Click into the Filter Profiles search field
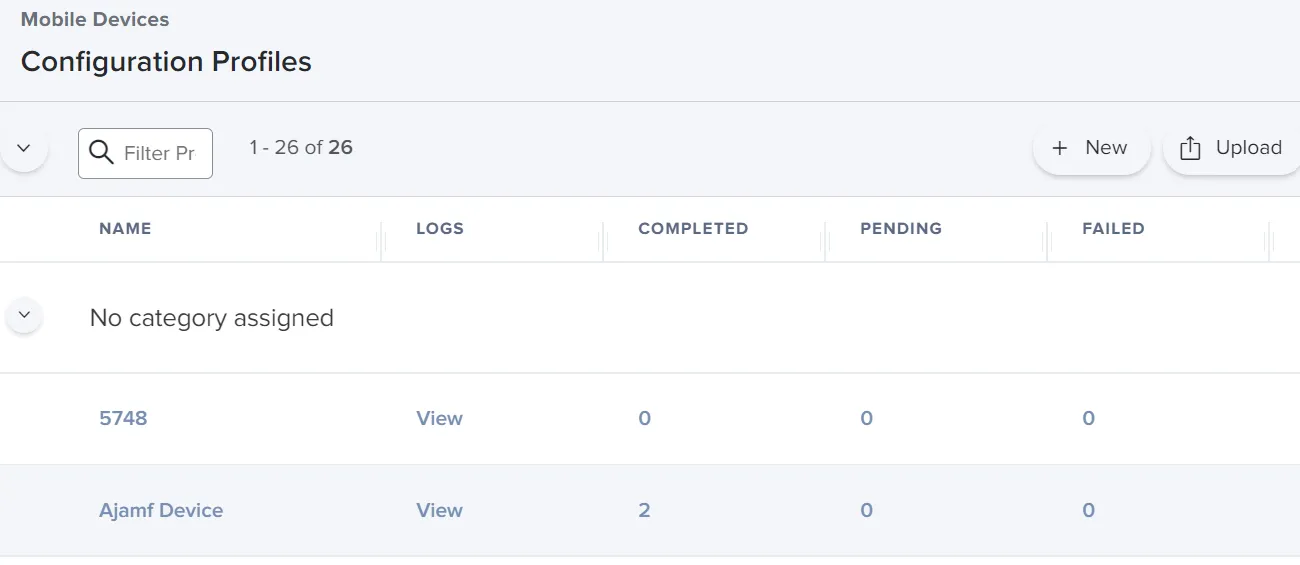Image resolution: width=1300 pixels, height=565 pixels. (x=145, y=153)
